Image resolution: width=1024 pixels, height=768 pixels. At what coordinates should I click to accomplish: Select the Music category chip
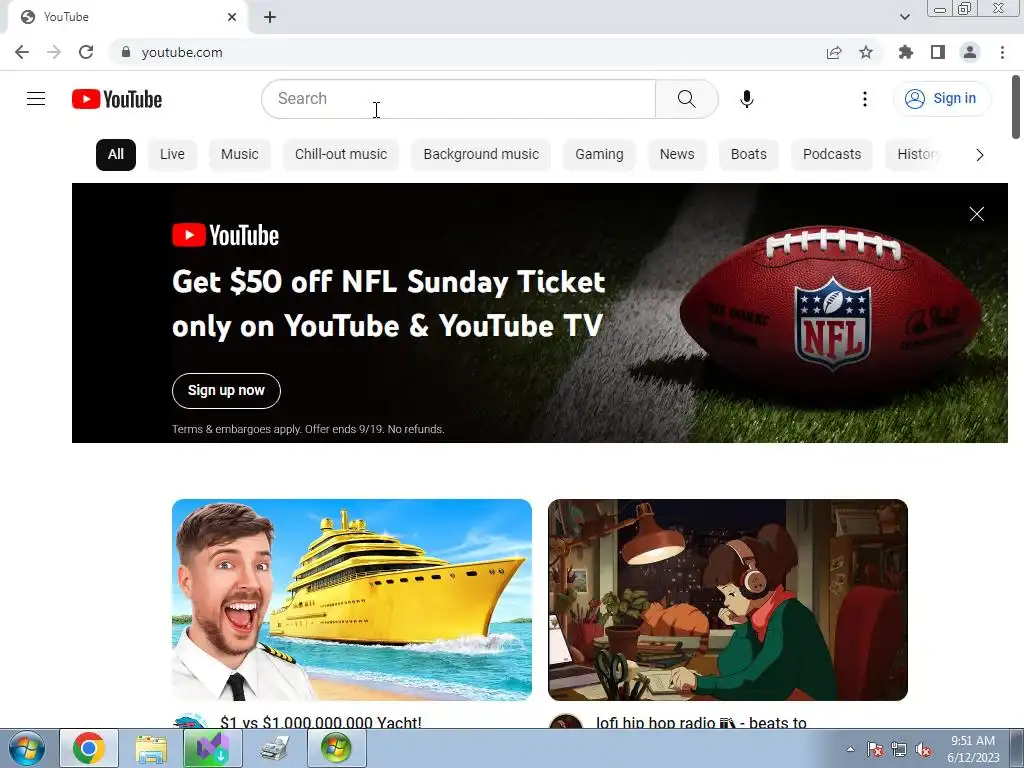pyautogui.click(x=240, y=155)
